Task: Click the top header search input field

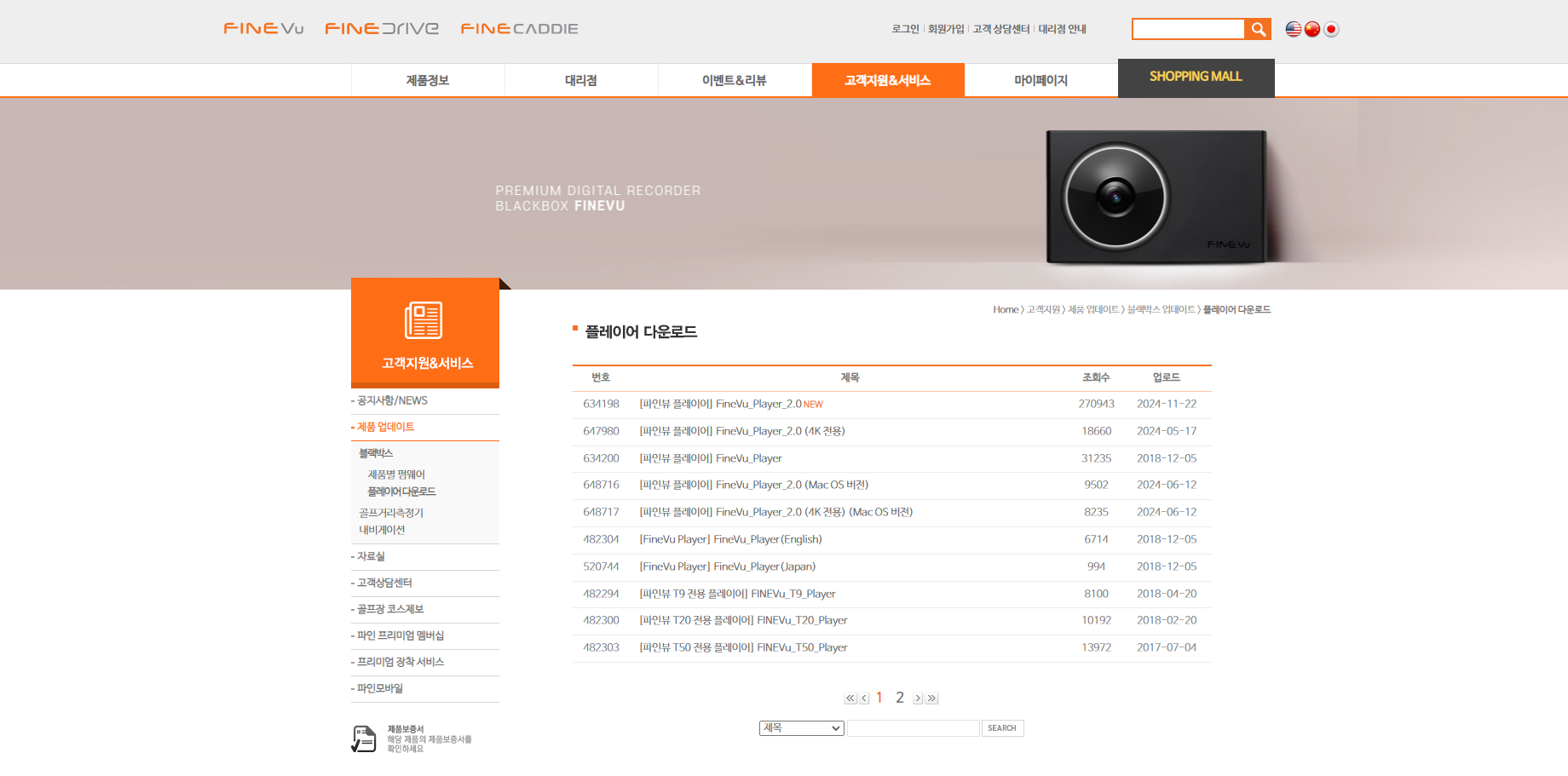Action: (x=1188, y=30)
